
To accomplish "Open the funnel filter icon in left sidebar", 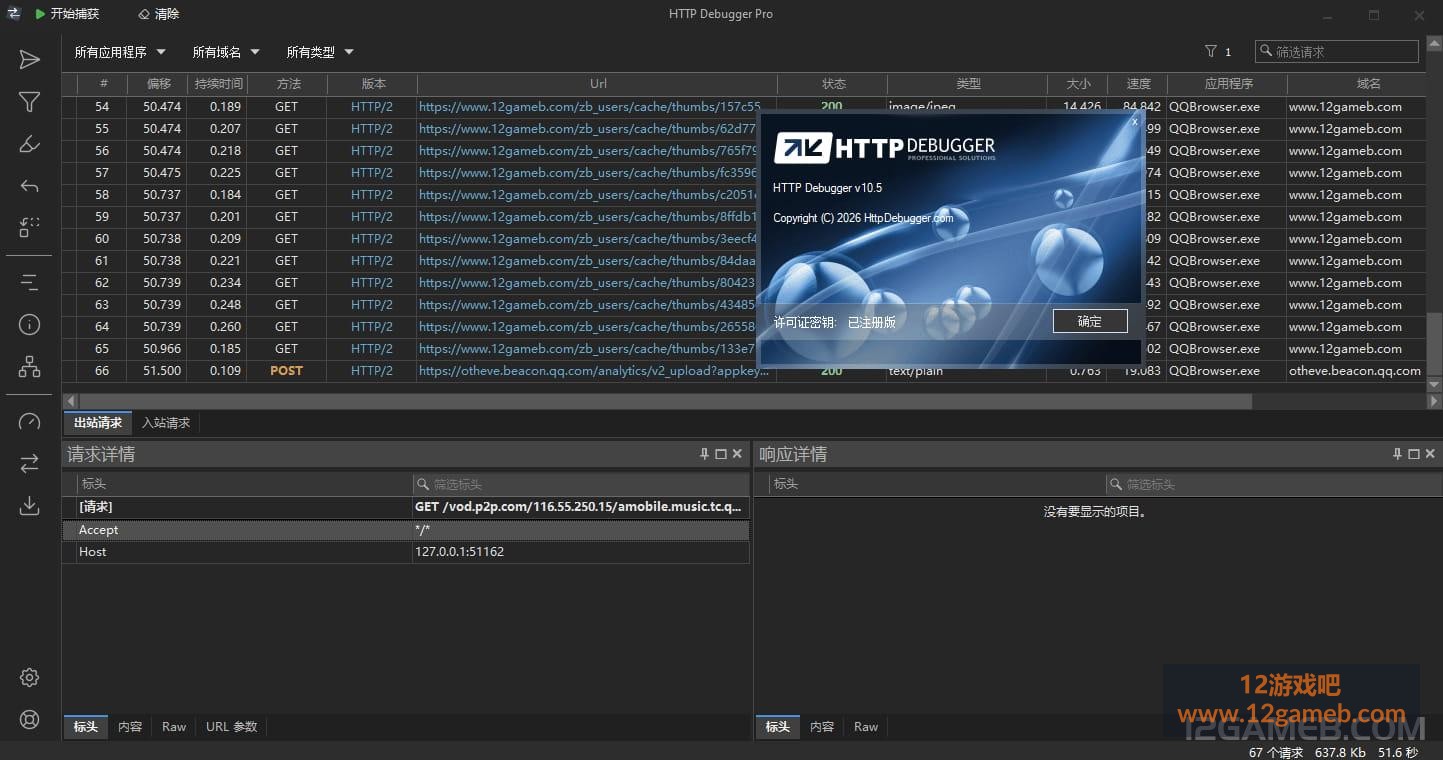I will point(30,102).
